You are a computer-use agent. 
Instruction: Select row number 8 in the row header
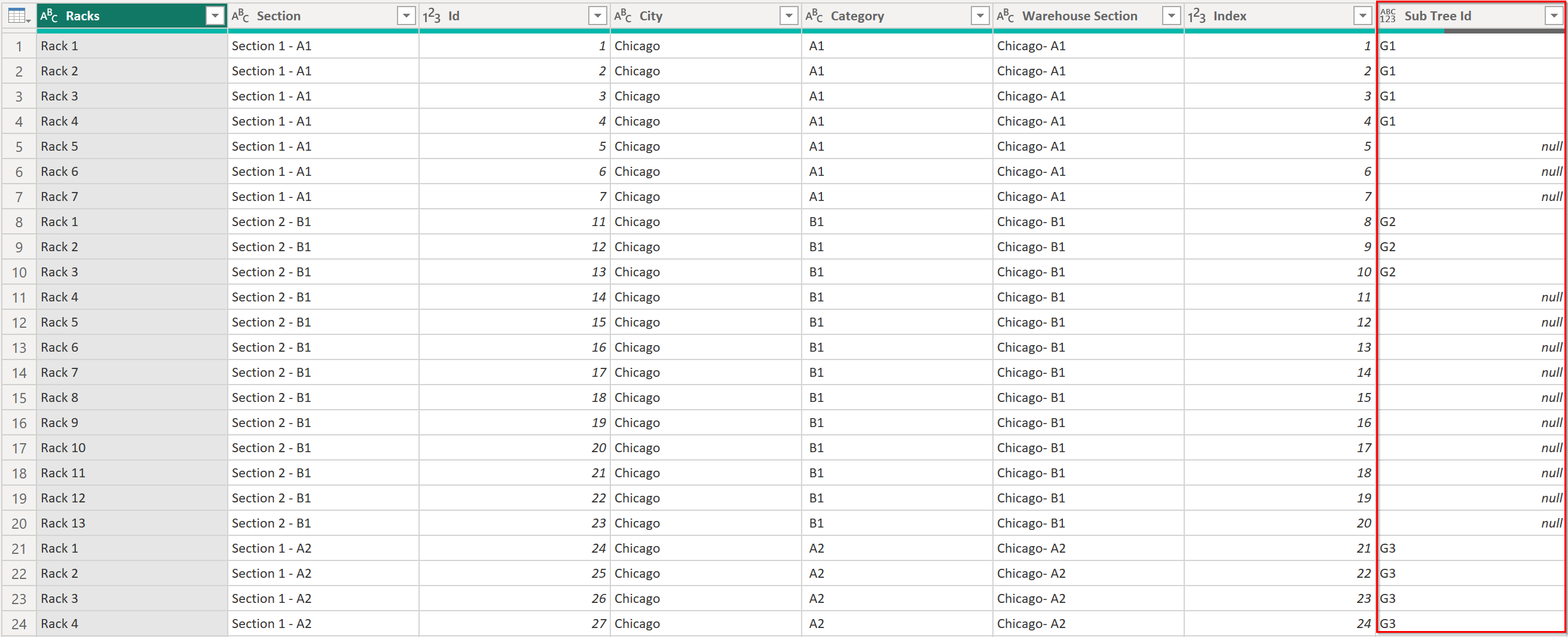coord(19,223)
